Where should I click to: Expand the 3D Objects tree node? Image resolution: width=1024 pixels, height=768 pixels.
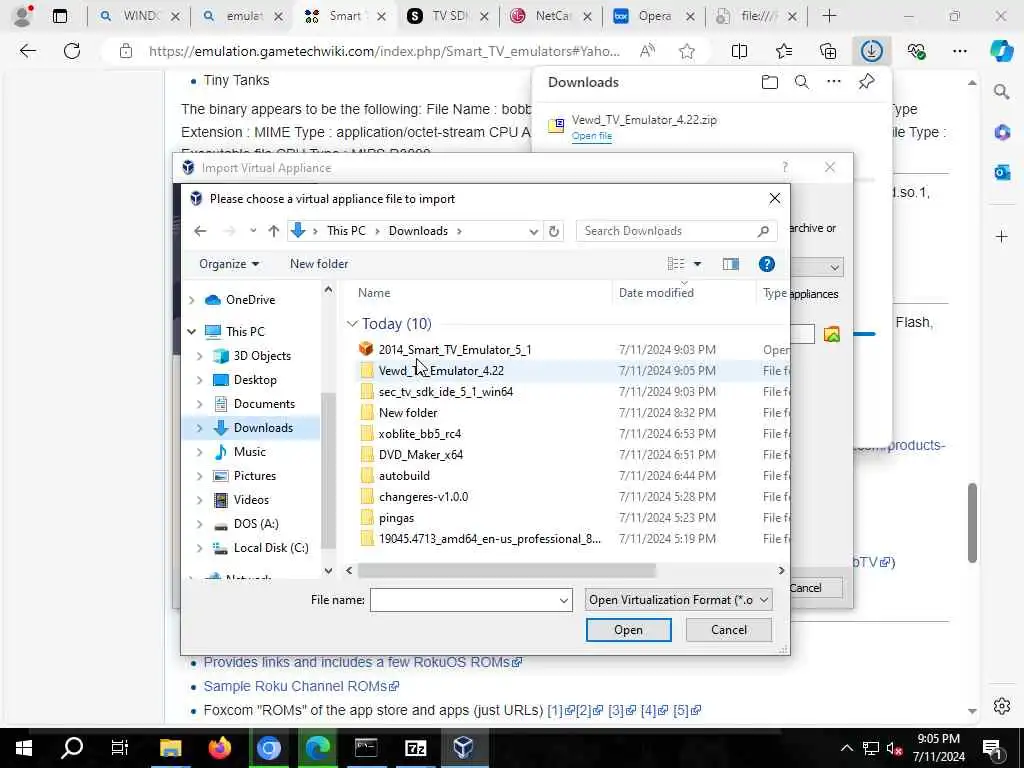(x=200, y=356)
